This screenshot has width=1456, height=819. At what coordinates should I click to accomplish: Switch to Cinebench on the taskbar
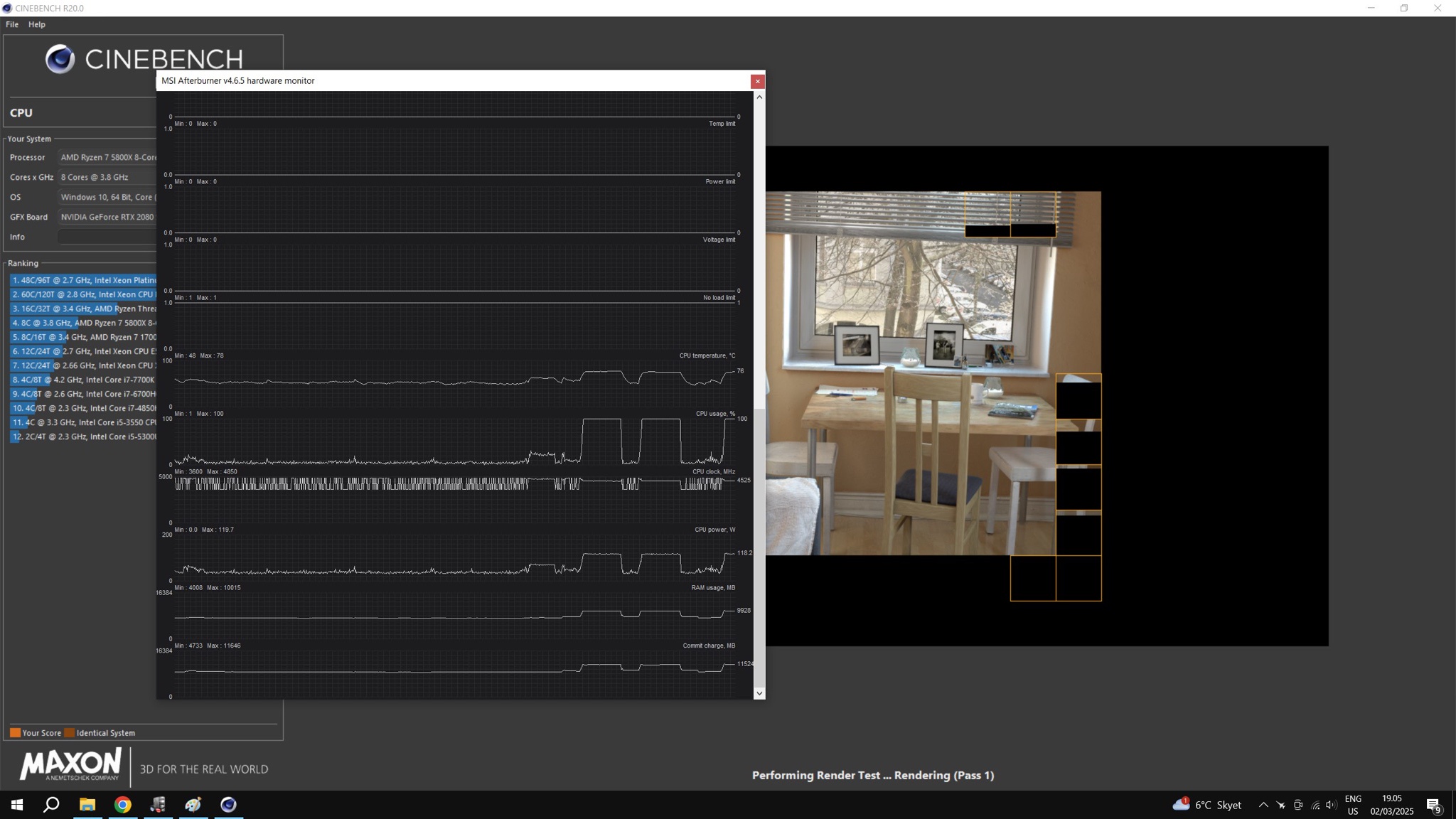(228, 805)
